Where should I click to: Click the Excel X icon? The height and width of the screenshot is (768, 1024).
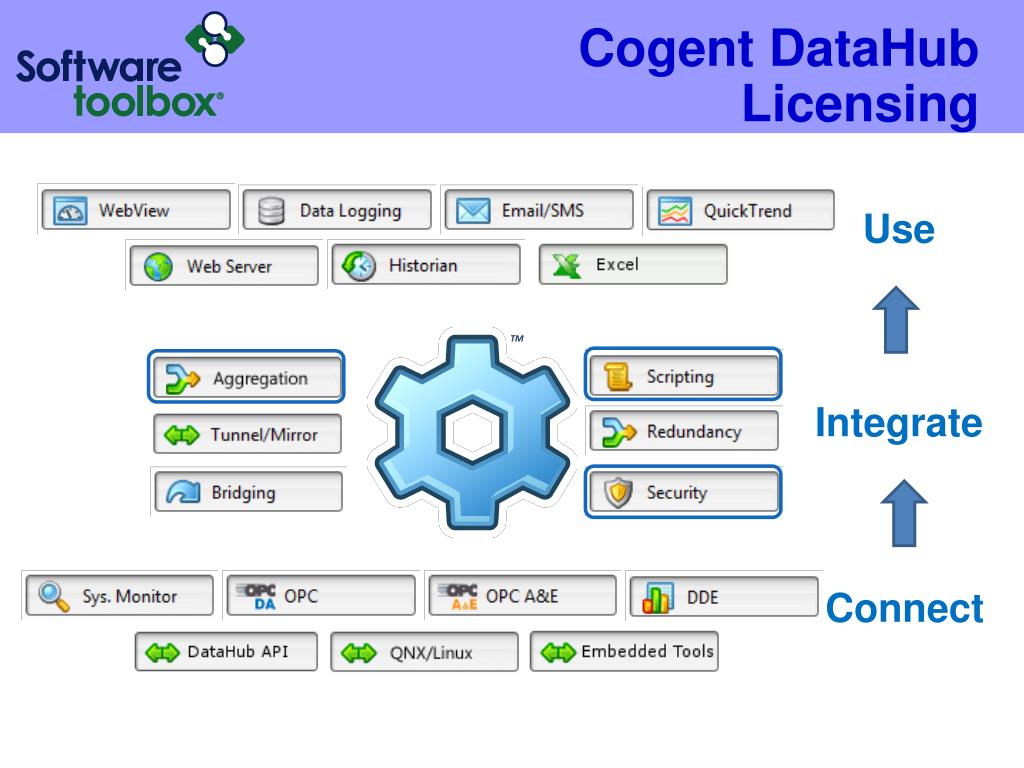(566, 265)
